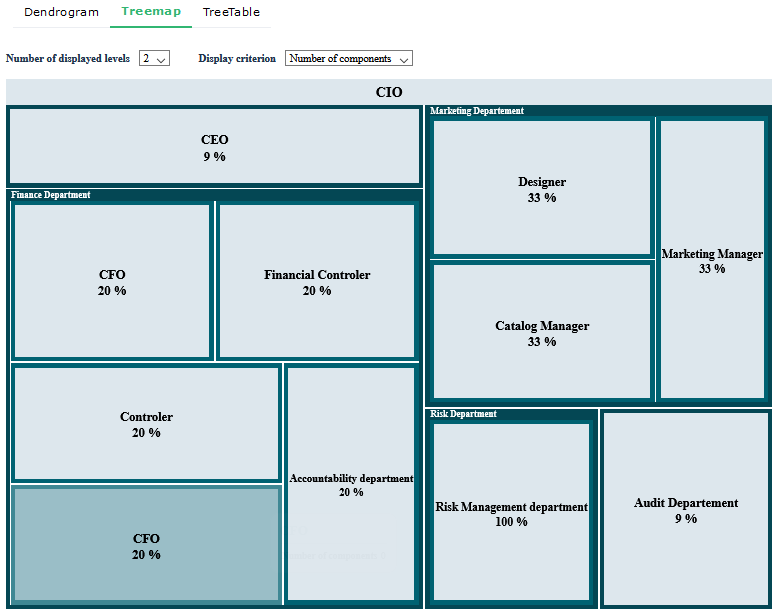Select the Risk Management department tile
Screen dimensions: 777x613
click(511, 513)
